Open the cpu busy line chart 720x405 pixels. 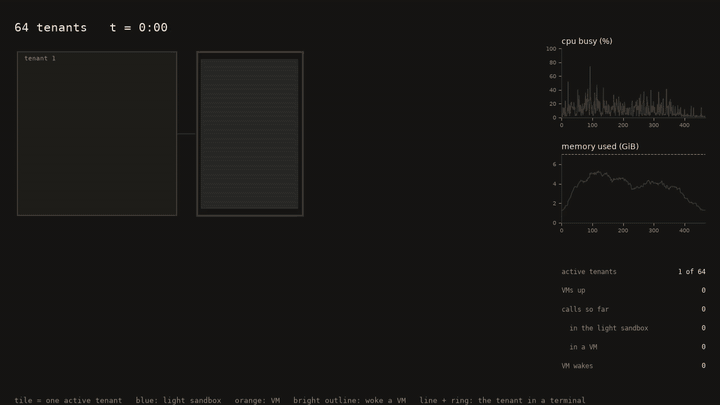pos(633,83)
